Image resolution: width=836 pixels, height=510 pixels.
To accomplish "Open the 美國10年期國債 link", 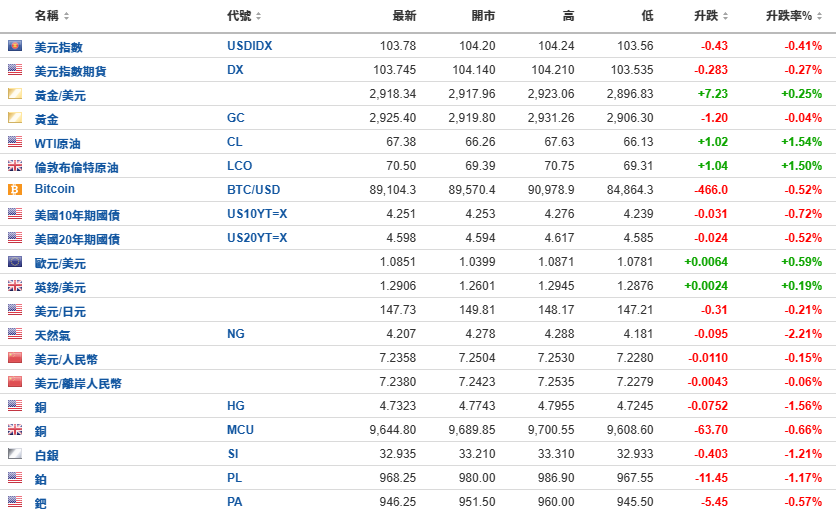I will coord(77,215).
